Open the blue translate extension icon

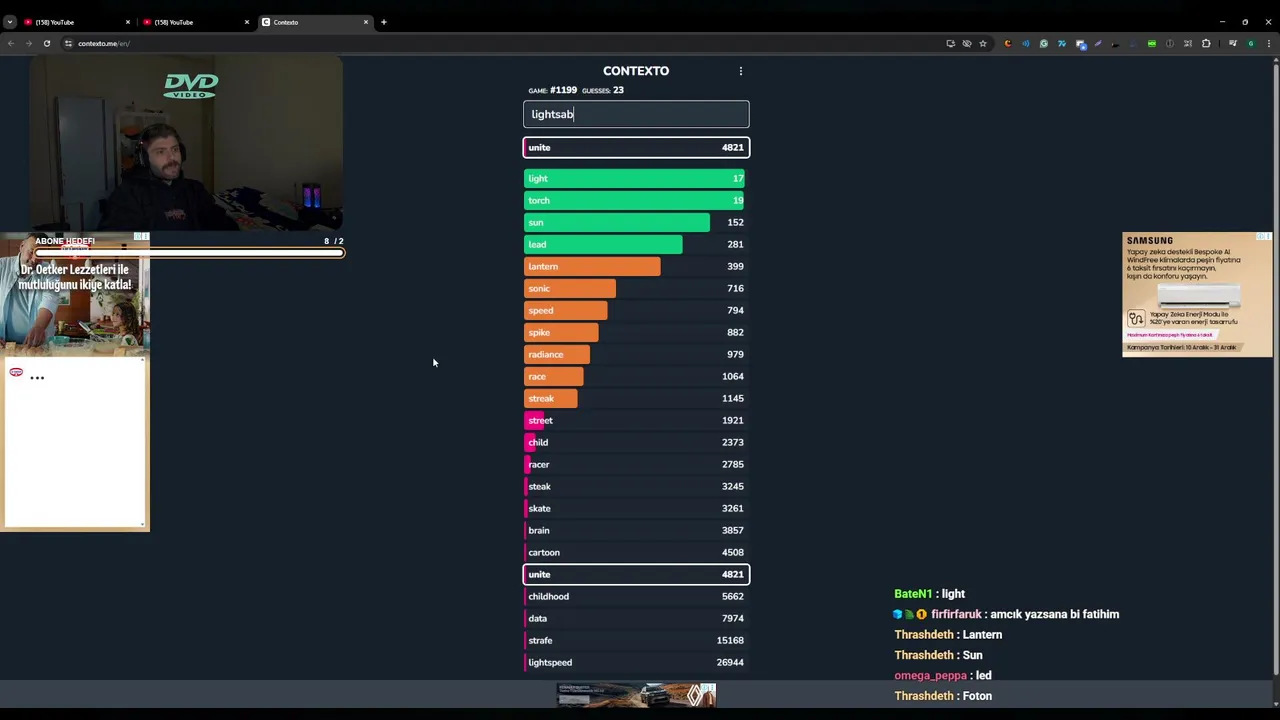[1061, 43]
